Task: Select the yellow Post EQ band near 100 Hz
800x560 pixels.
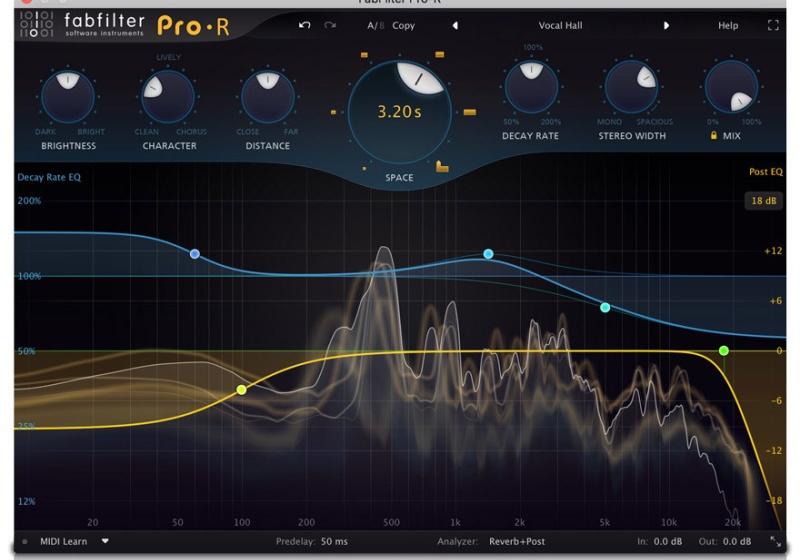Action: 242,390
